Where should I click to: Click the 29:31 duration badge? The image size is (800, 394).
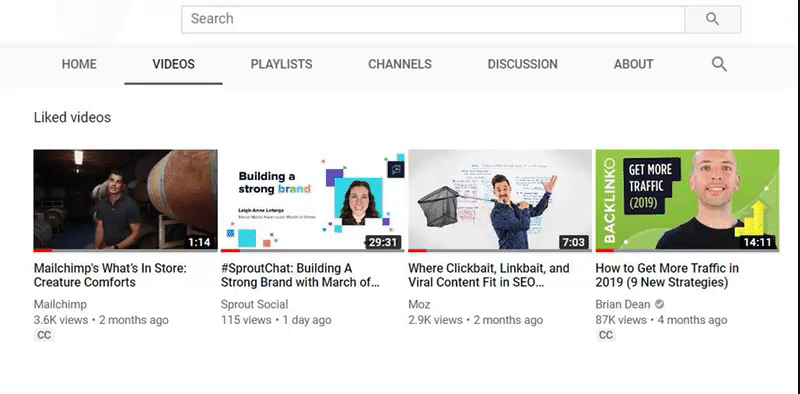click(x=383, y=242)
